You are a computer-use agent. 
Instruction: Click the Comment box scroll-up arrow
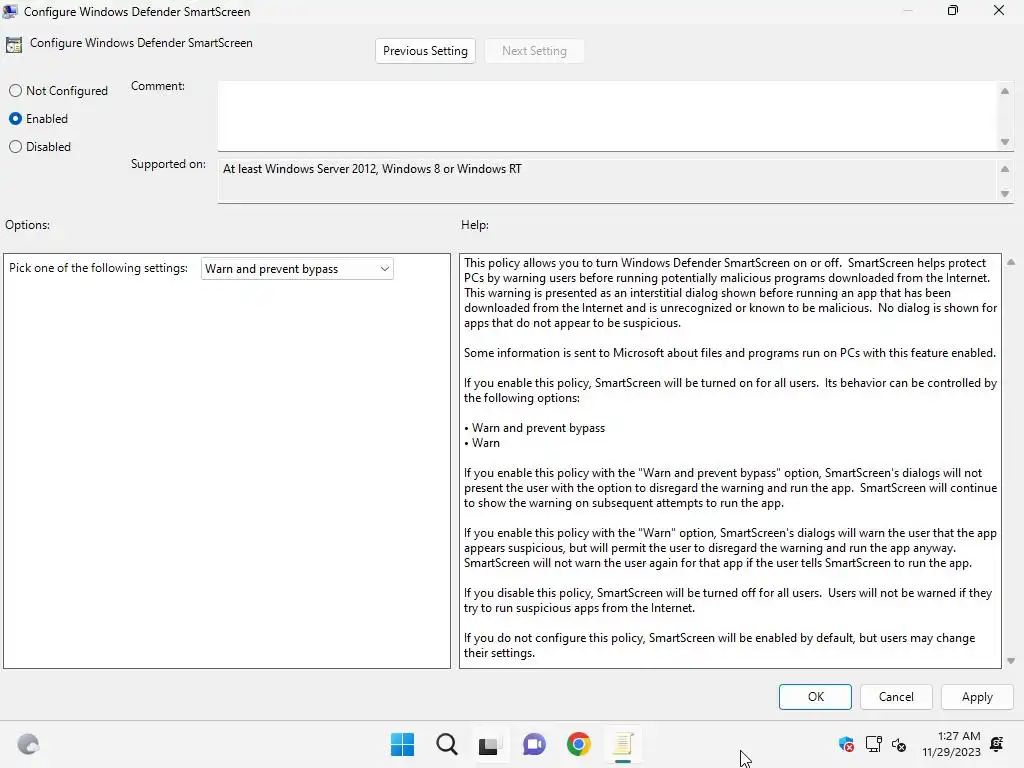click(x=1005, y=91)
